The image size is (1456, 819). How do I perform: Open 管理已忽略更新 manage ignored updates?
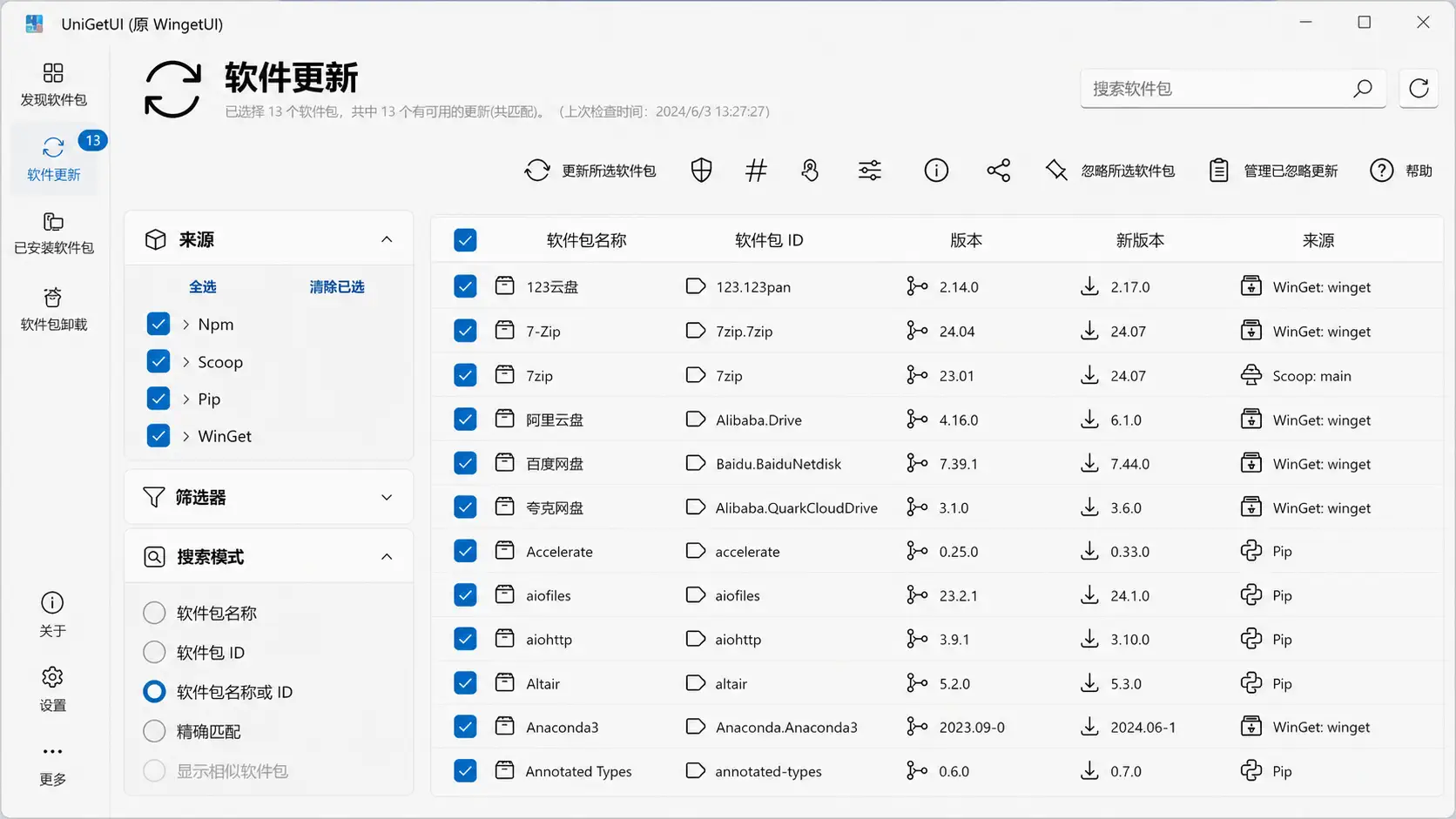[1273, 171]
